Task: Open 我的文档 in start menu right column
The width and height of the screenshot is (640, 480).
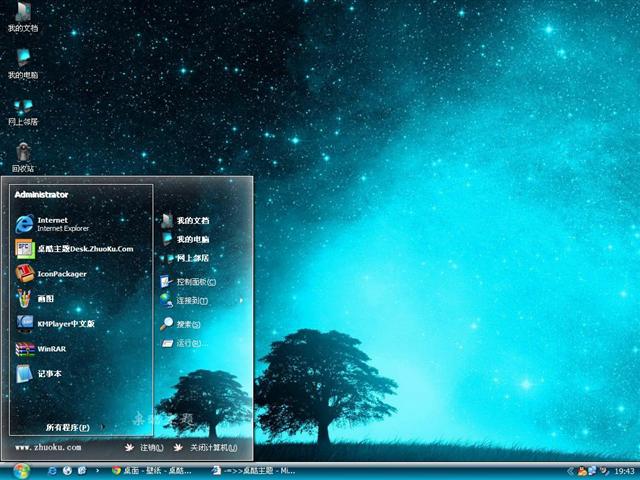Action: pos(185,220)
